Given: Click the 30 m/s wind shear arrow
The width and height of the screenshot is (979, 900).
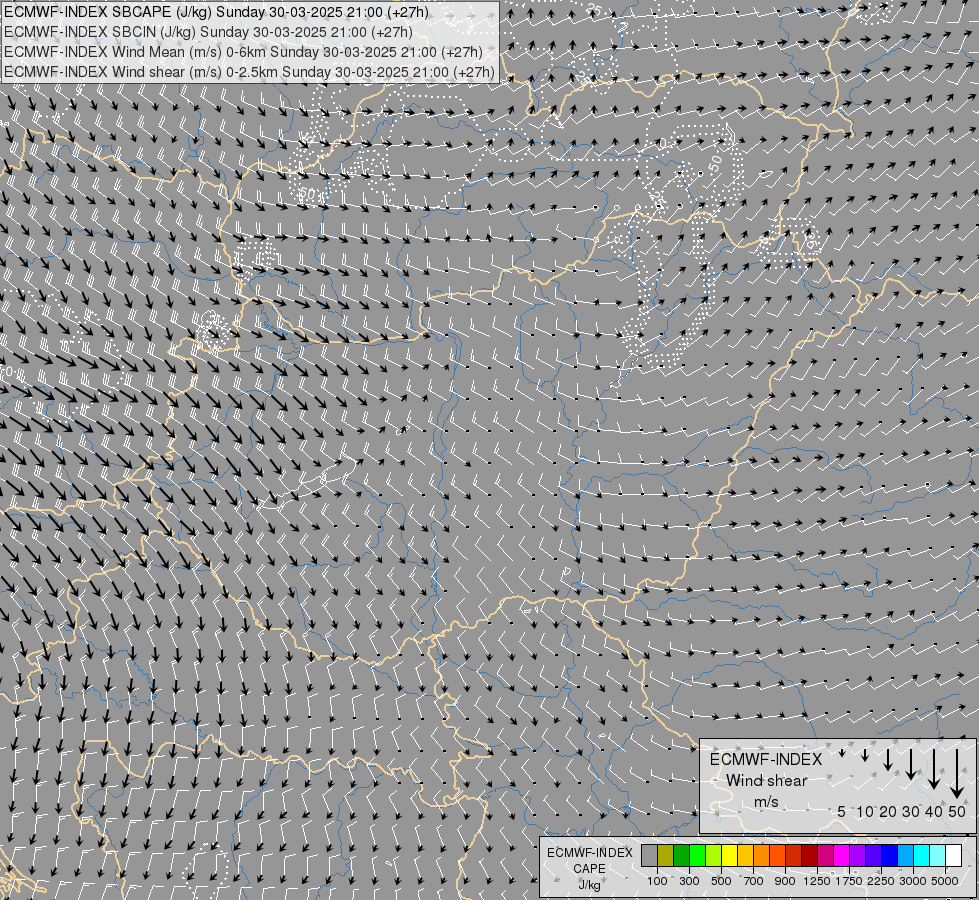Looking at the screenshot, I should [x=911, y=764].
